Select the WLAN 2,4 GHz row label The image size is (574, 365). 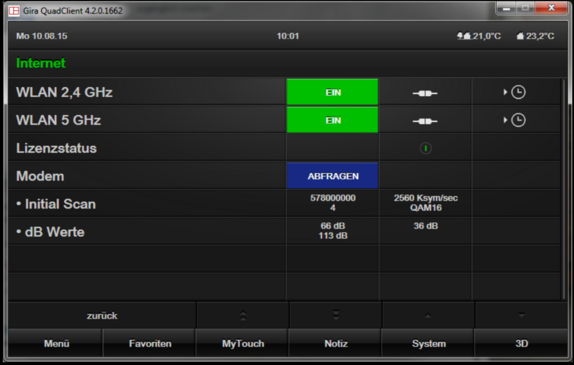click(x=64, y=92)
